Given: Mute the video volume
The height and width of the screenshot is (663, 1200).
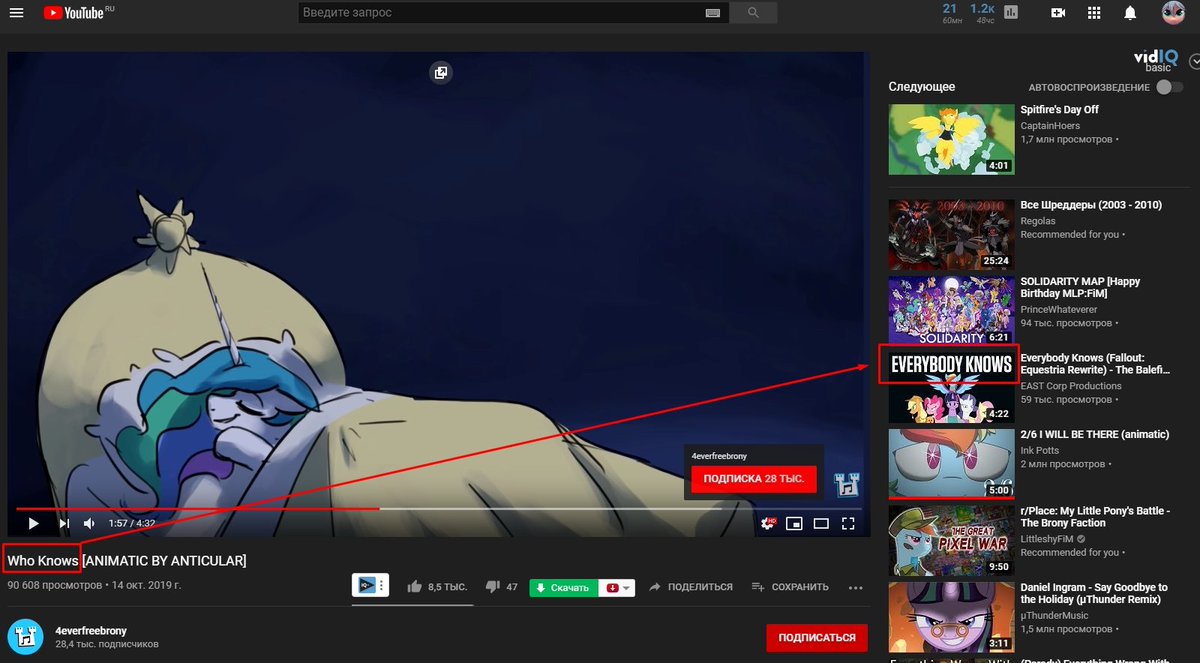Looking at the screenshot, I should 89,523.
